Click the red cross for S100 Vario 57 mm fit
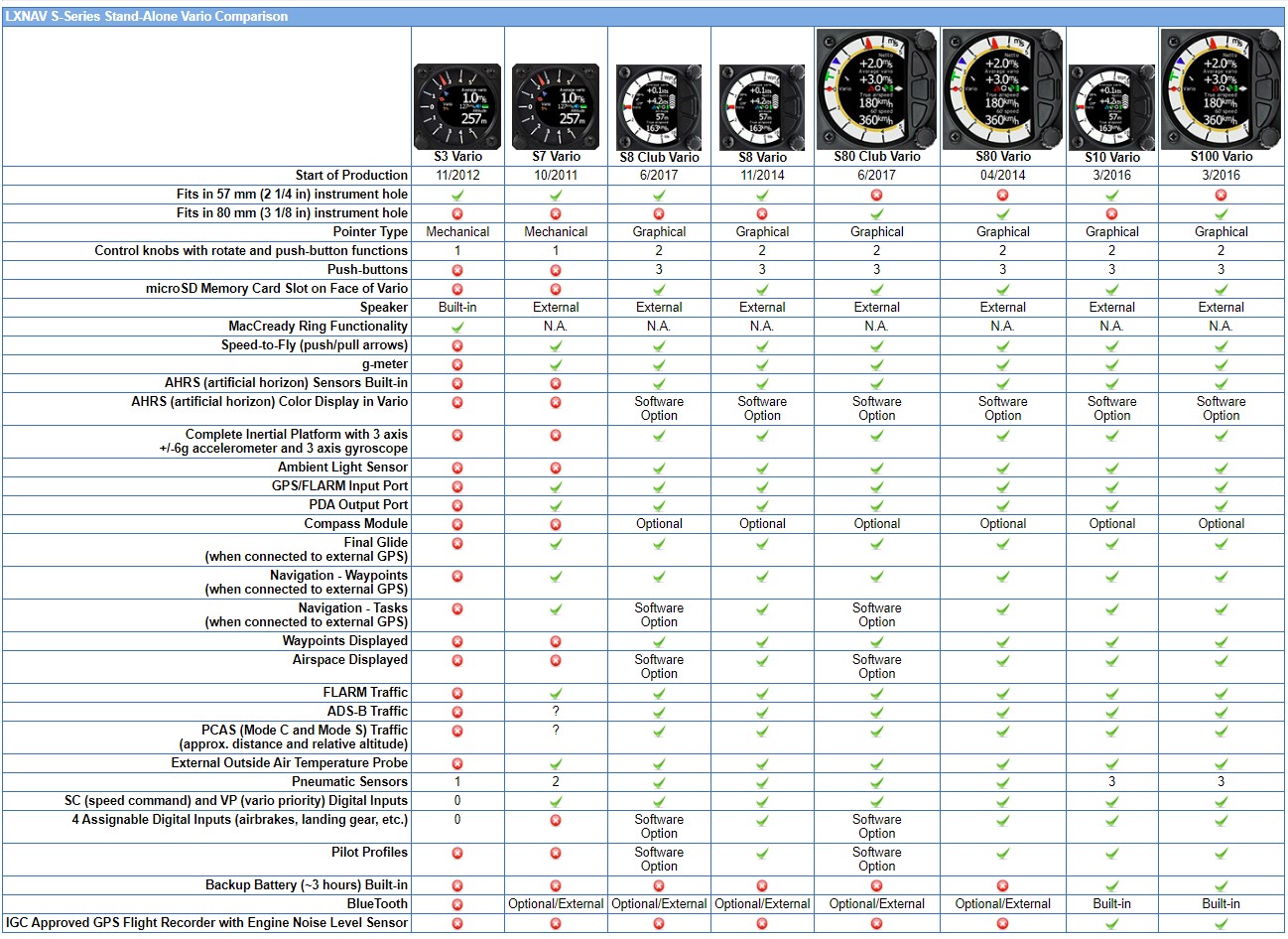The image size is (1288, 939). tap(1221, 195)
